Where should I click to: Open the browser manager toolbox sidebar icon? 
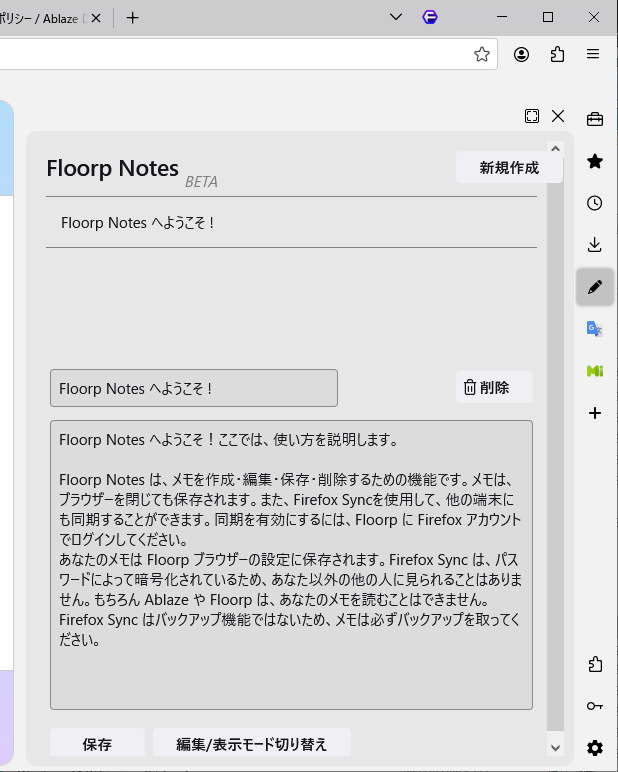(x=594, y=119)
